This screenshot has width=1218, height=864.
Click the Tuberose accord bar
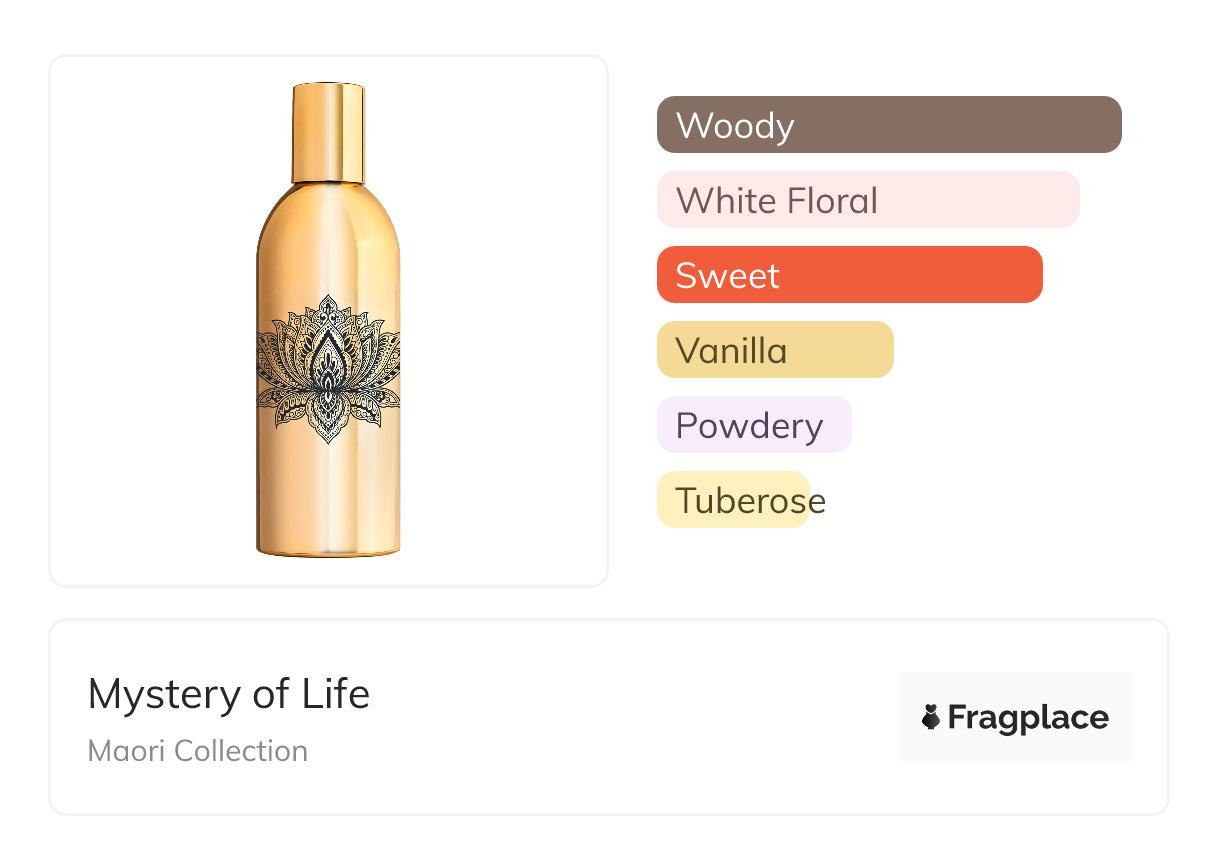pyautogui.click(x=733, y=500)
